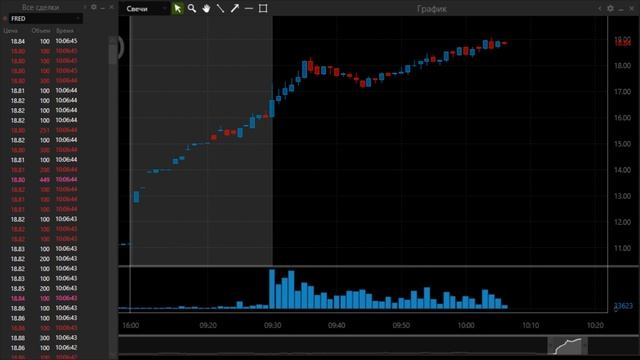Click the 18.00 price axis label
This screenshot has height=360, width=640.
point(622,66)
